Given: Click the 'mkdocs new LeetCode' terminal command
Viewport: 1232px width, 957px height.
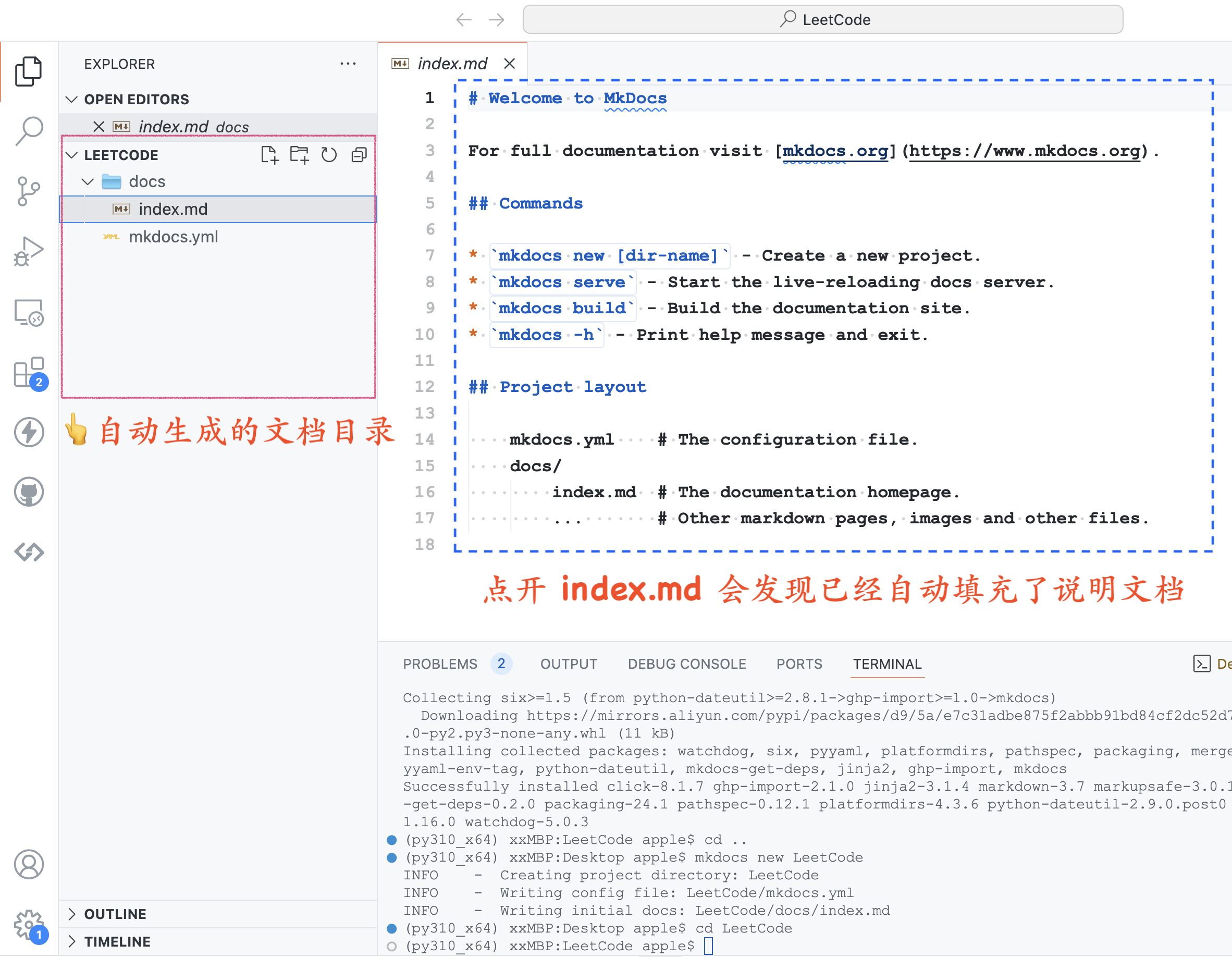Looking at the screenshot, I should coord(779,857).
